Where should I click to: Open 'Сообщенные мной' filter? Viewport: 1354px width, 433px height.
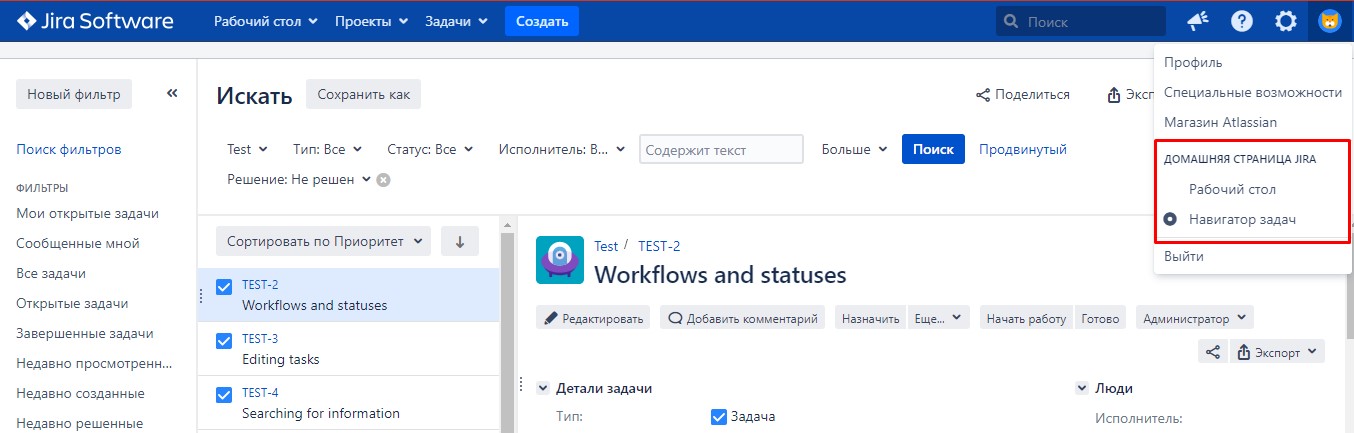pos(78,243)
